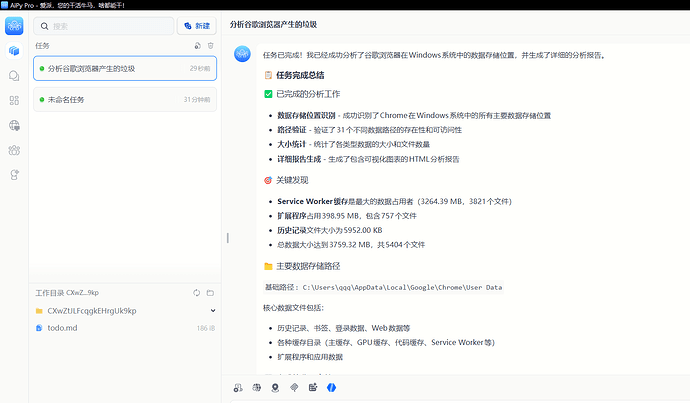The width and height of the screenshot is (690, 403).
Task: Click the notes sparkle icon in chat toolbar
Action: (313, 387)
